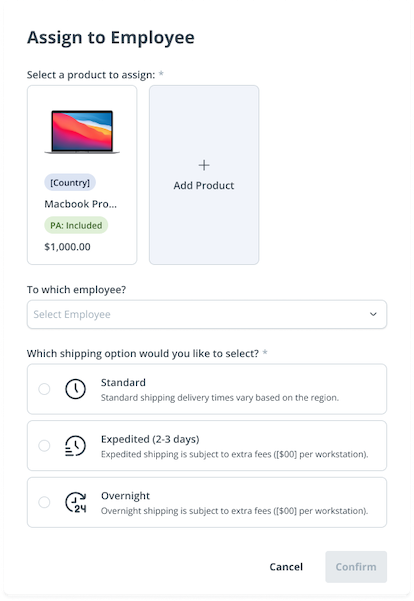Screen dimensions: 414x601
Task: Click the employee dropdown chevron arrow
Action: [373, 314]
